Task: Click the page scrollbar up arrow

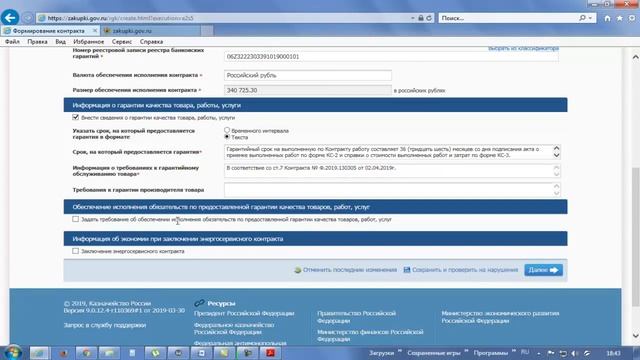Action: point(635,57)
